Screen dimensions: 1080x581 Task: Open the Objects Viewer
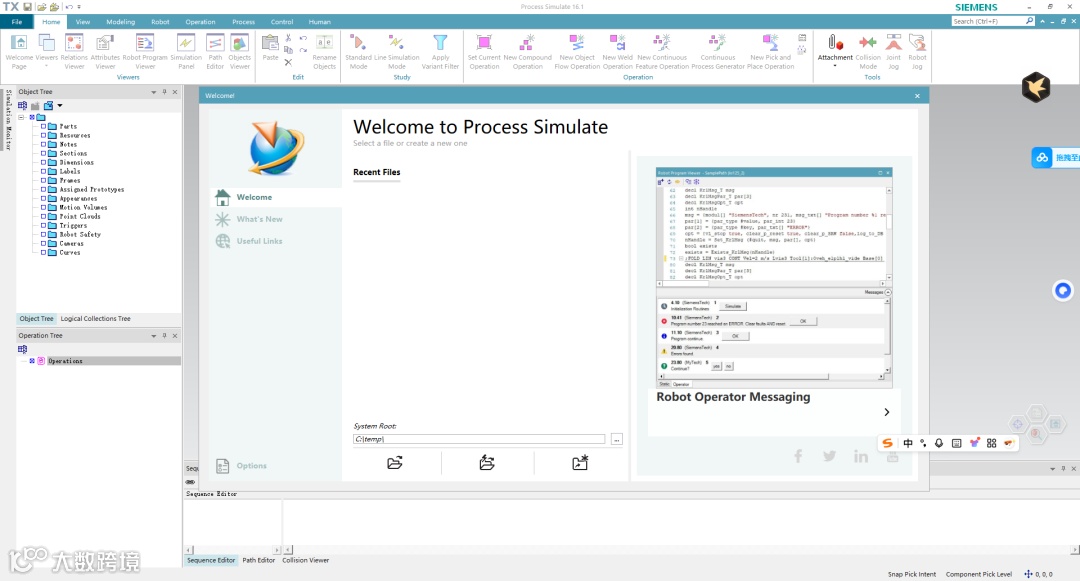[240, 52]
